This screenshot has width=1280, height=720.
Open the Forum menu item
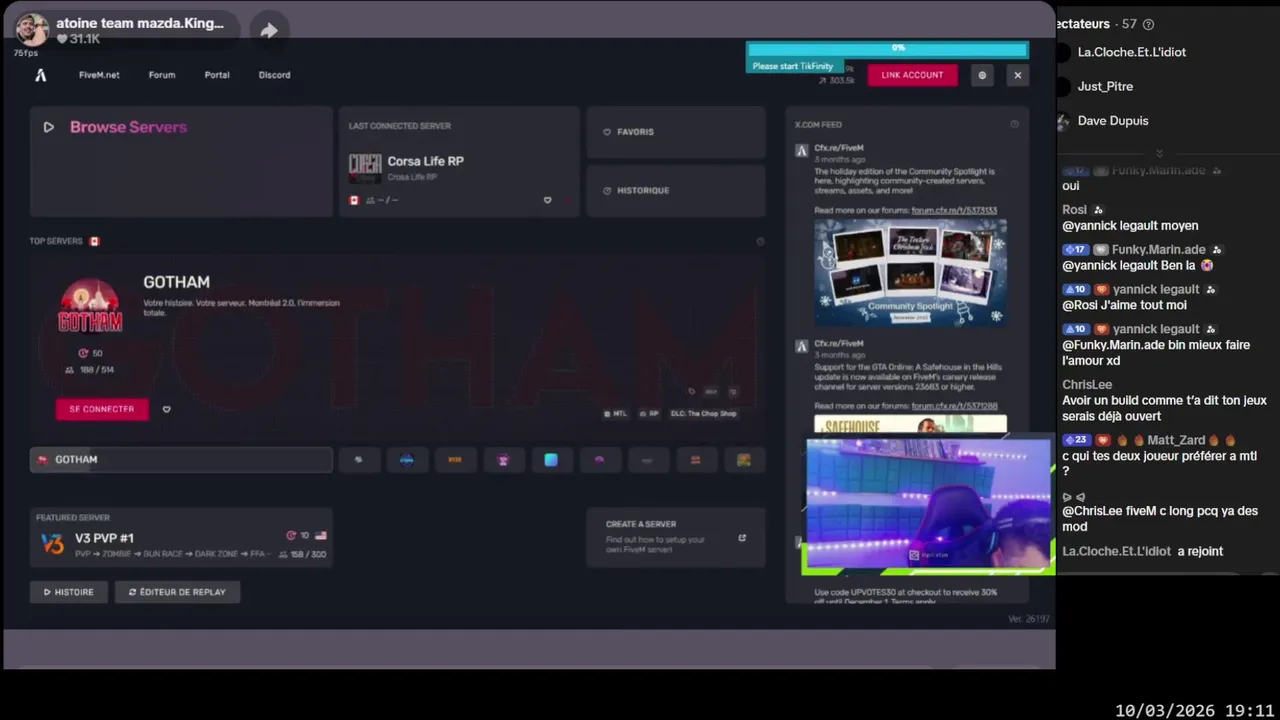click(162, 75)
